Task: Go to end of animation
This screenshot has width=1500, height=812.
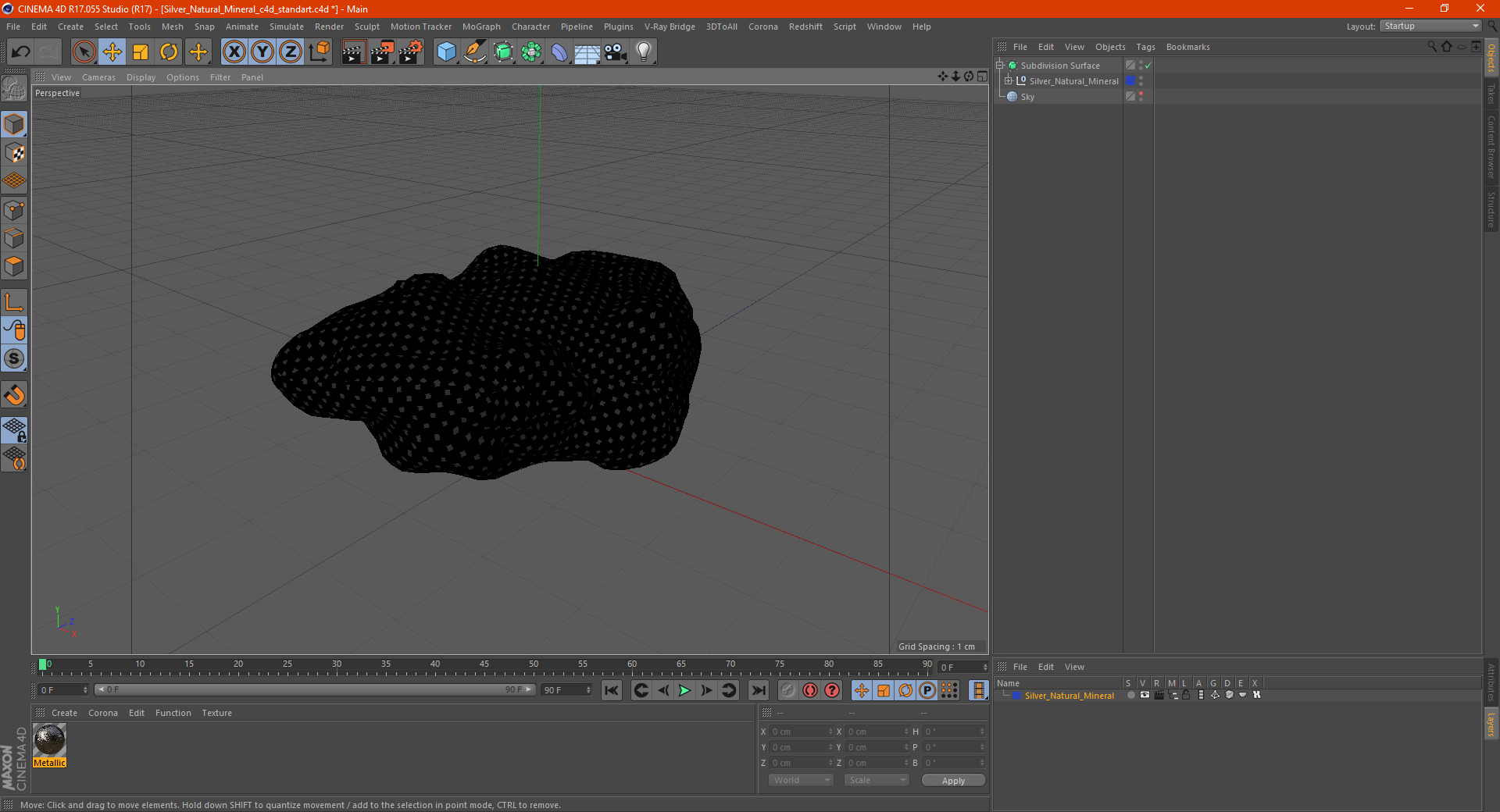Action: 758,690
